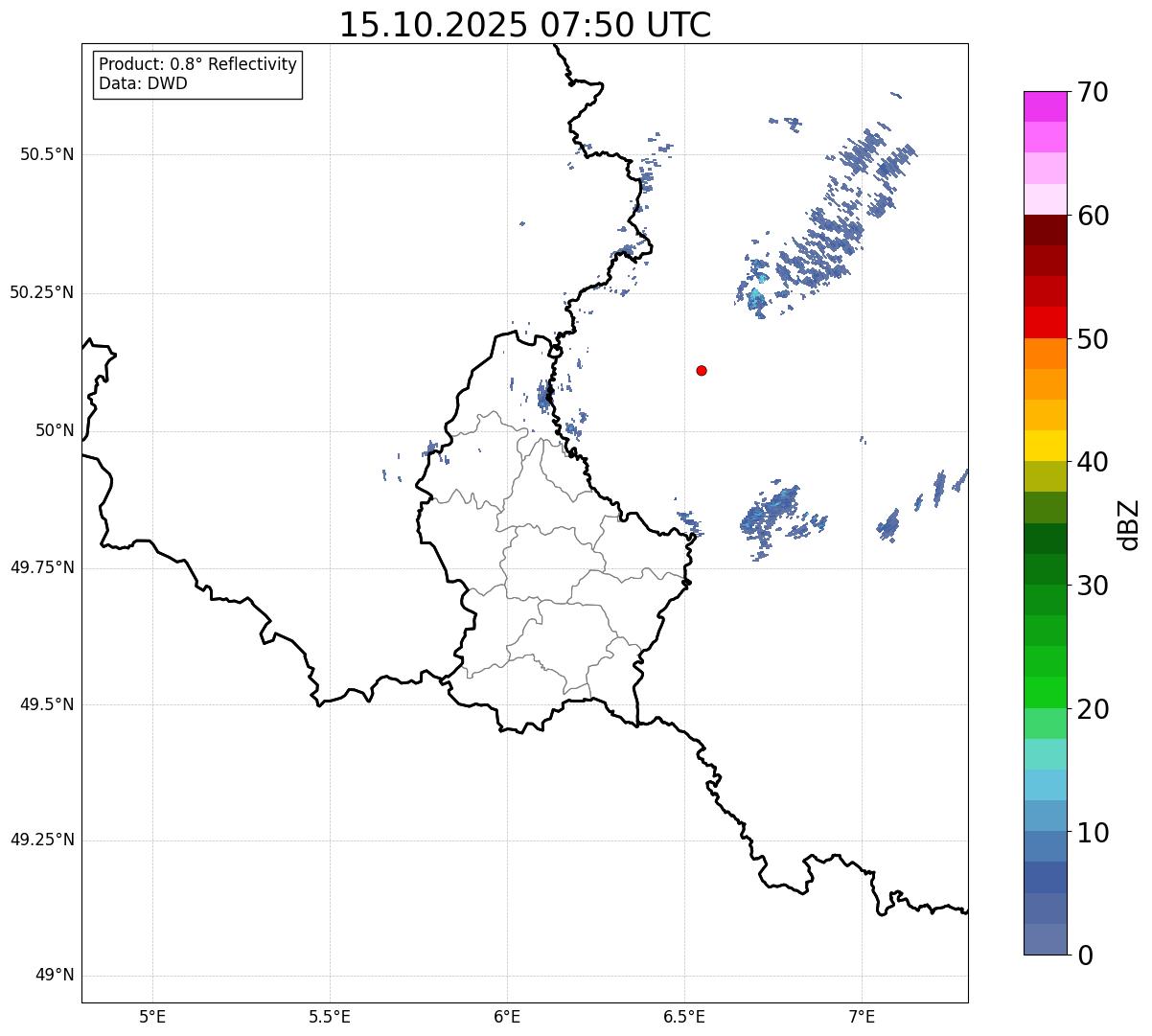Click the 5°E longitude label

pos(152,1016)
